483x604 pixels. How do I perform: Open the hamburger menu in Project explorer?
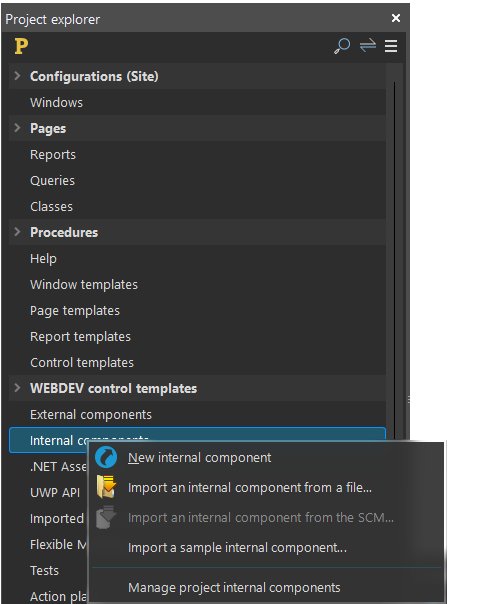[391, 46]
